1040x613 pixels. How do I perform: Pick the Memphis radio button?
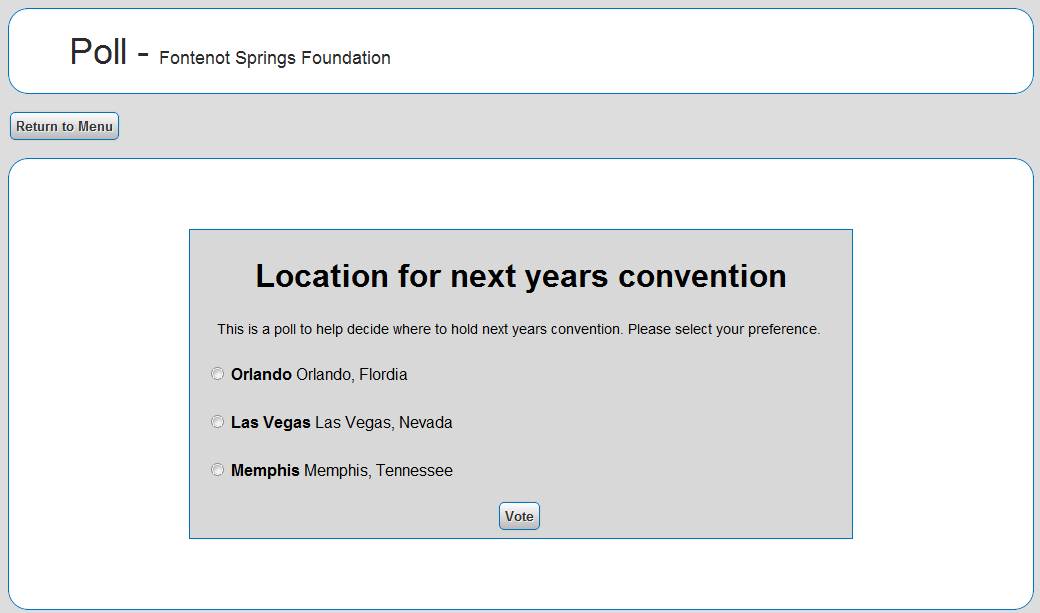(218, 470)
